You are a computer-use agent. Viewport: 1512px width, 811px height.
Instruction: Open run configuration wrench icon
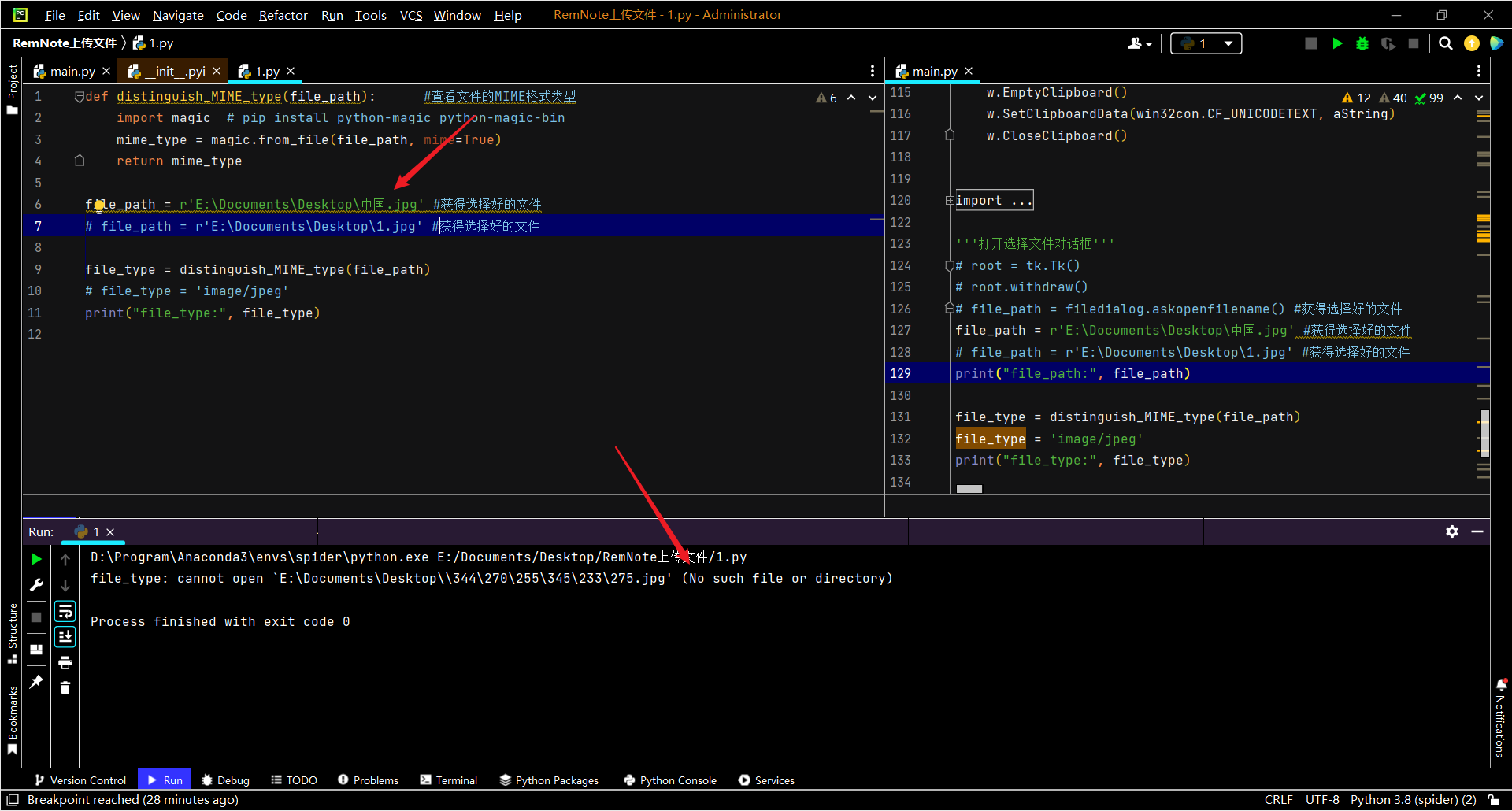36,585
